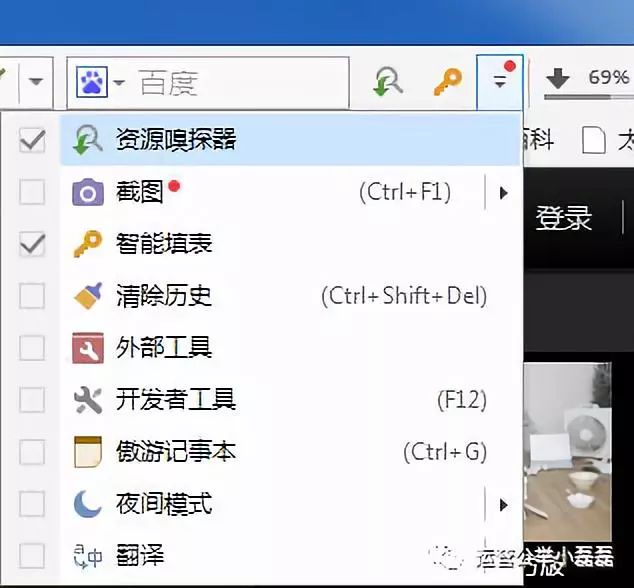Choose 智能填表 from the menu
This screenshot has width=634, height=588.
(x=290, y=244)
